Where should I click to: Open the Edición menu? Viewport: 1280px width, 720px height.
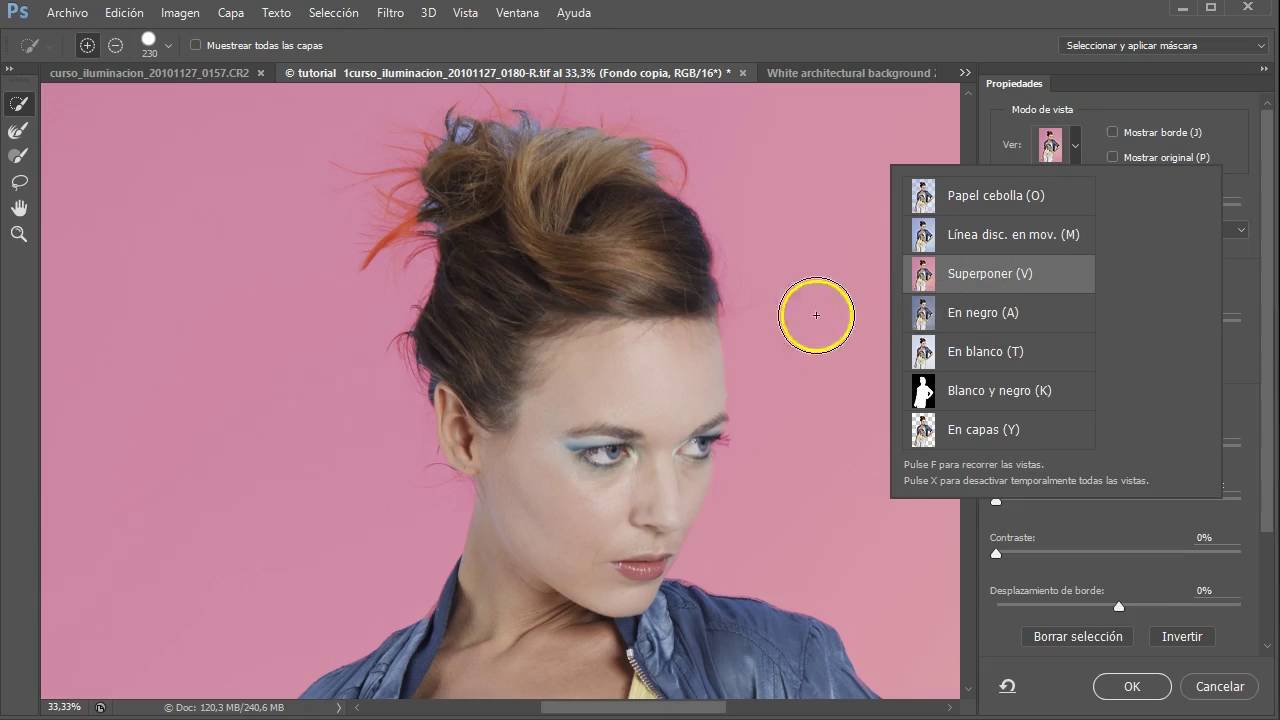coord(124,13)
